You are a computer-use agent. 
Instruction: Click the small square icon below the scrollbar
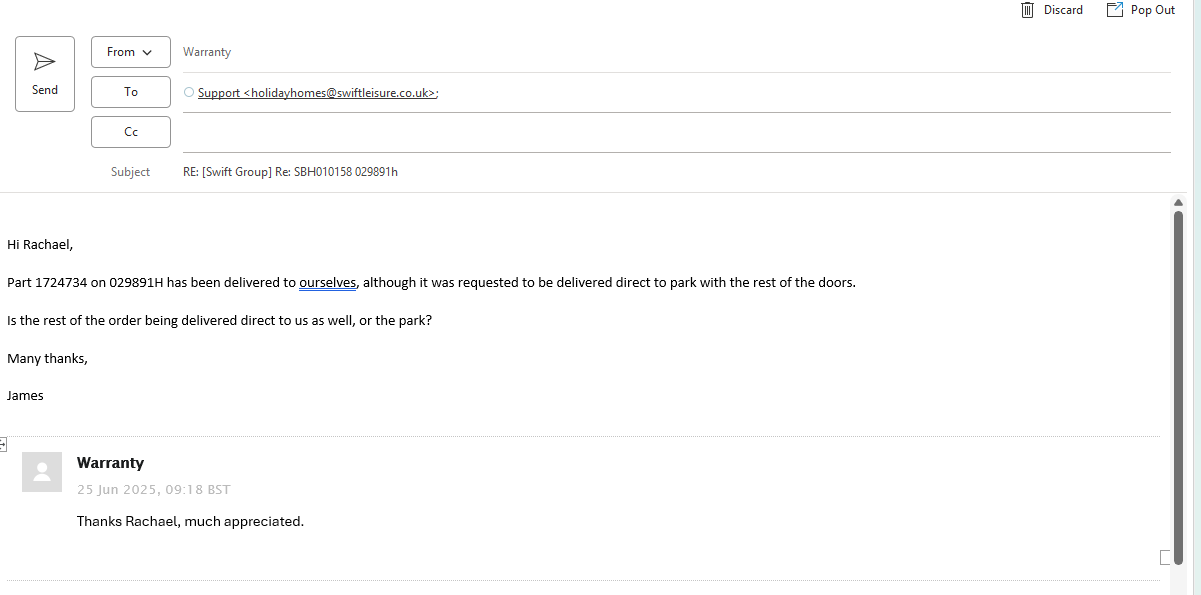[x=1164, y=557]
